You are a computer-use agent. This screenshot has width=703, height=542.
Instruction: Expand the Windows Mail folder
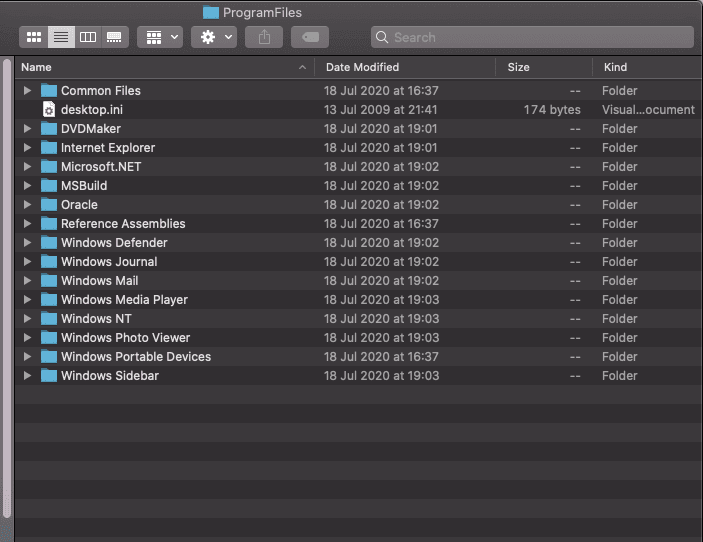click(x=27, y=281)
